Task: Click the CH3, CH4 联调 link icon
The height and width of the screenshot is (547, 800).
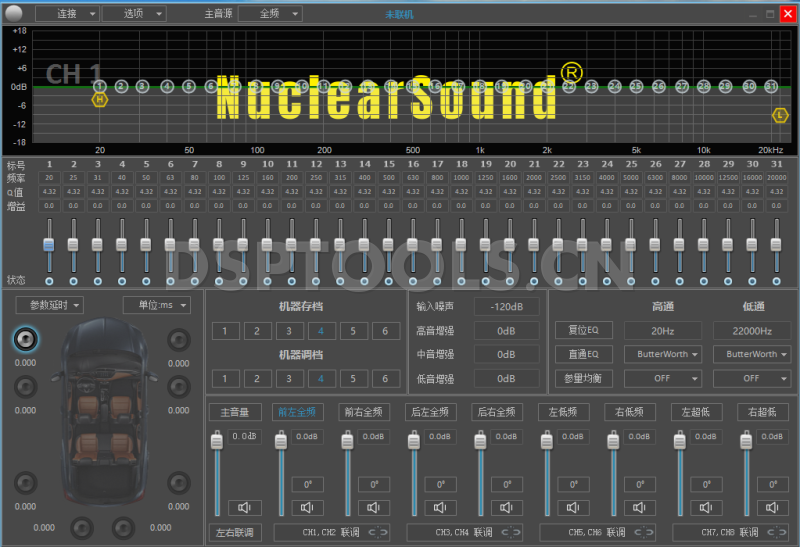Action: (x=511, y=532)
